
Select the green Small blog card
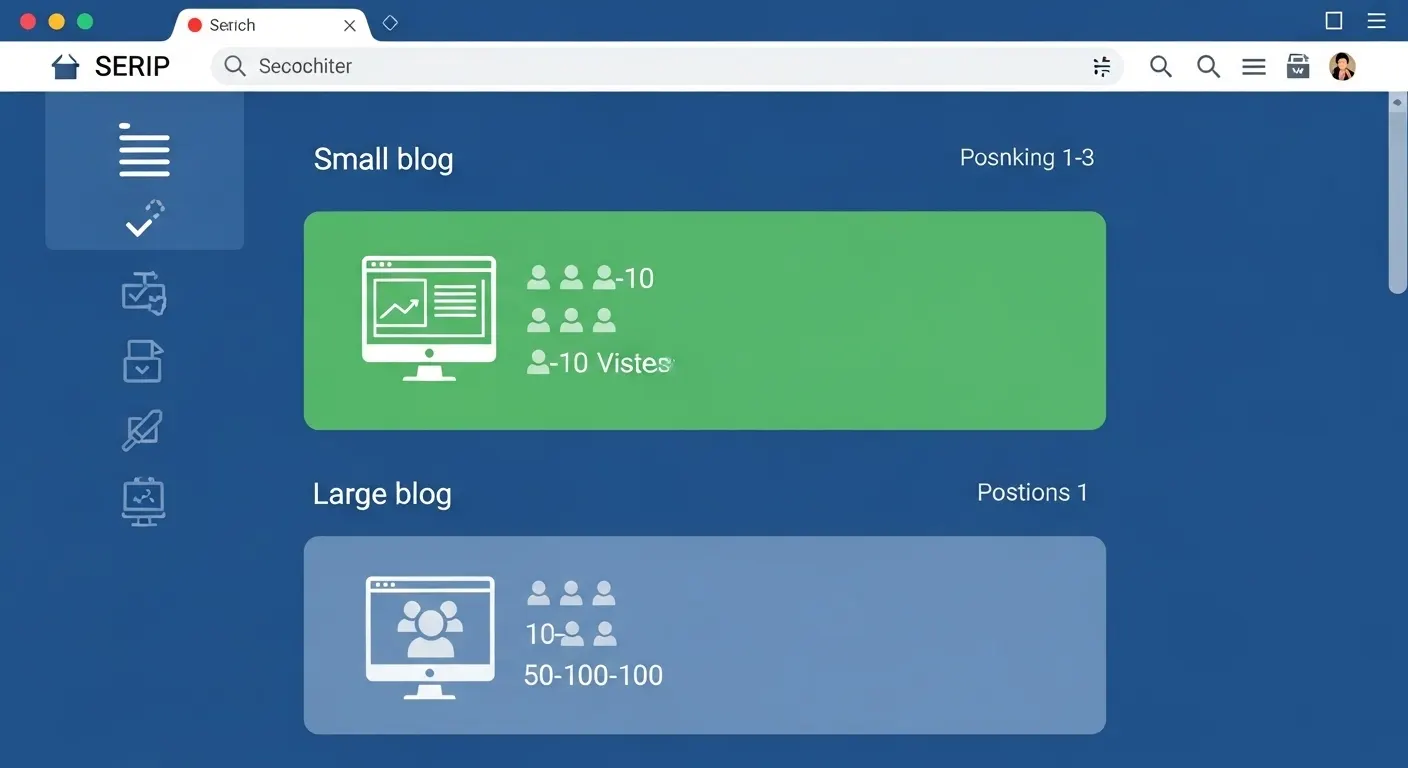704,320
